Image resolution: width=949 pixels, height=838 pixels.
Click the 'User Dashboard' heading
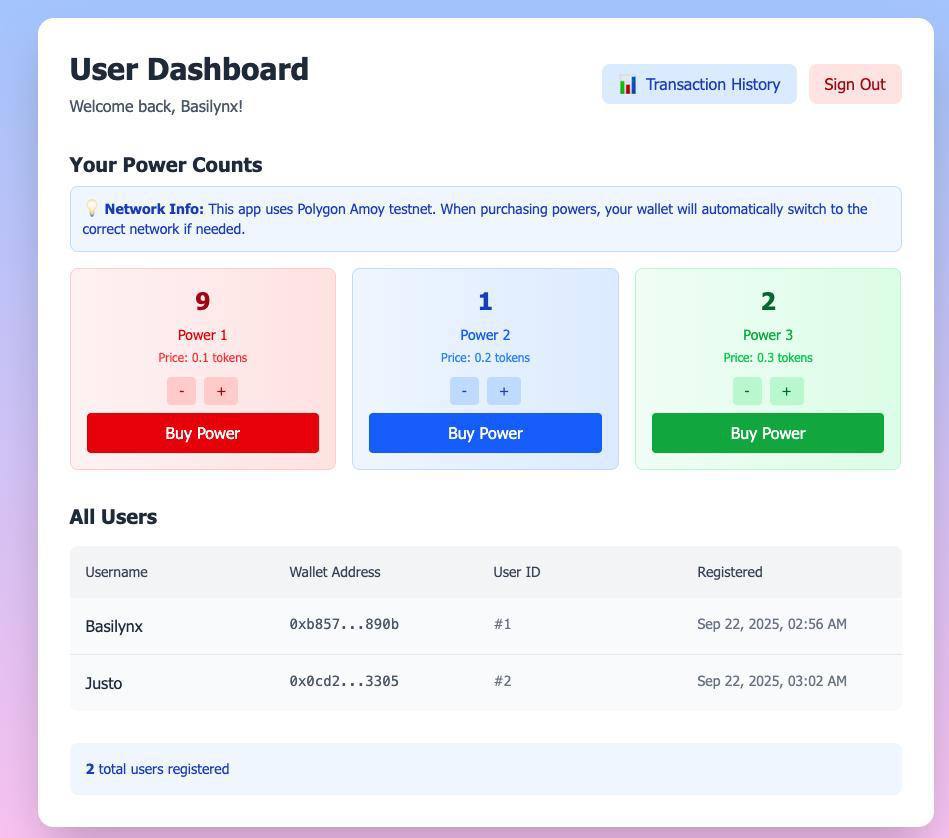[189, 69]
